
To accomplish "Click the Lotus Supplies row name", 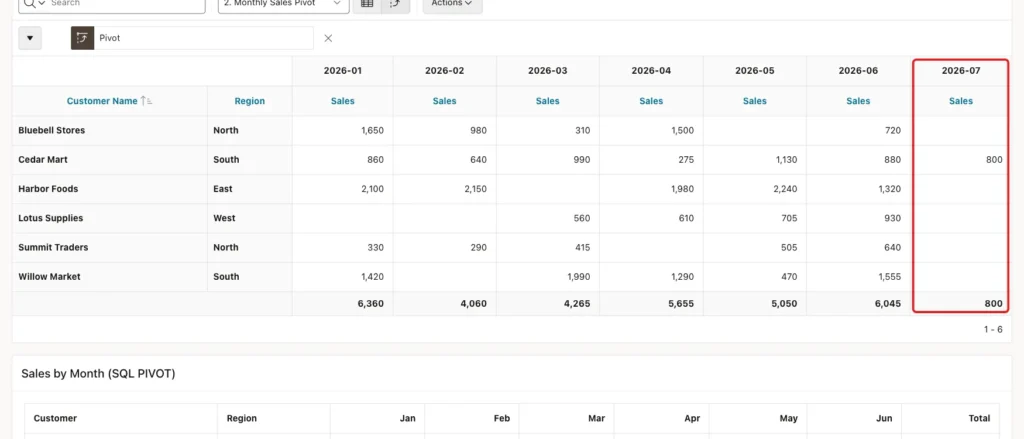I will pyautogui.click(x=51, y=218).
